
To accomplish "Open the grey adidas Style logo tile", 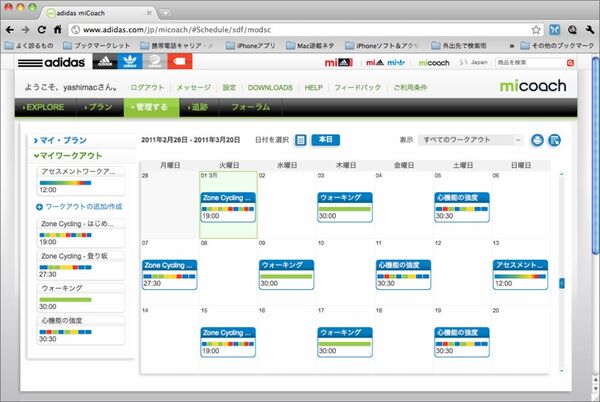I will point(155,62).
